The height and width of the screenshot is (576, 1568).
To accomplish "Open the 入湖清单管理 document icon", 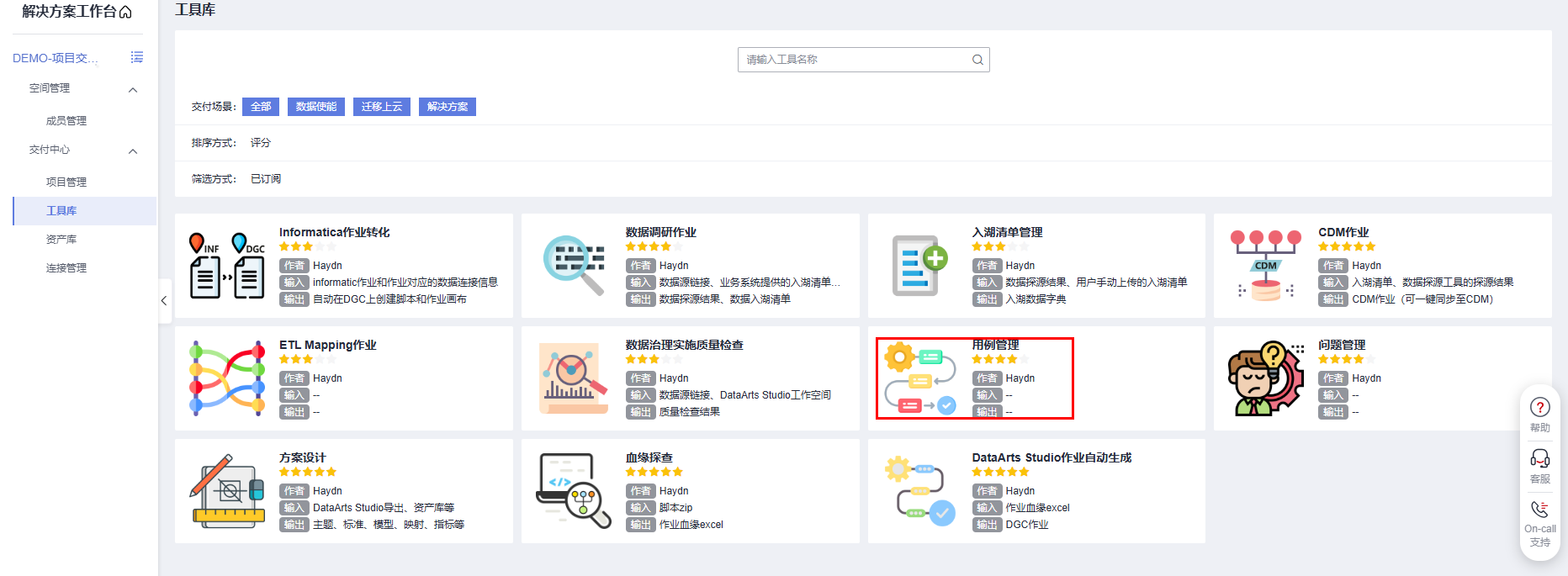I will click(x=920, y=266).
